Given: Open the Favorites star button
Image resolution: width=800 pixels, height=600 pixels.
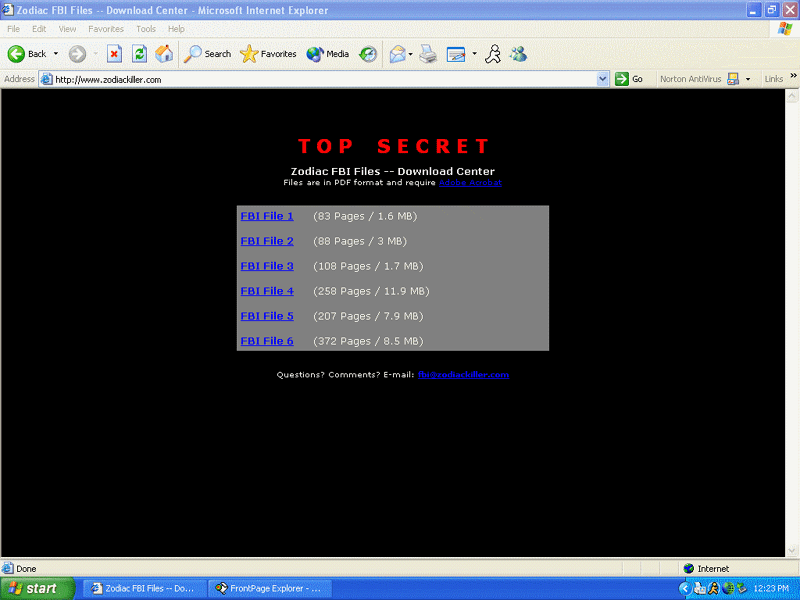Looking at the screenshot, I should click(268, 54).
